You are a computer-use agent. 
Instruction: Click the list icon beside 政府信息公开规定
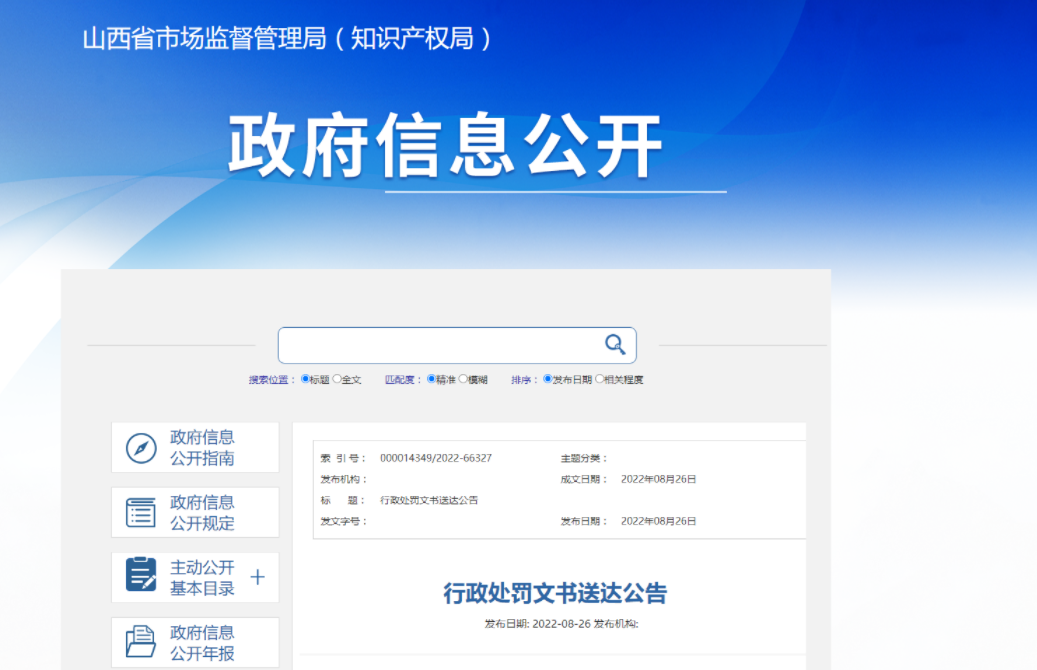pyautogui.click(x=141, y=513)
